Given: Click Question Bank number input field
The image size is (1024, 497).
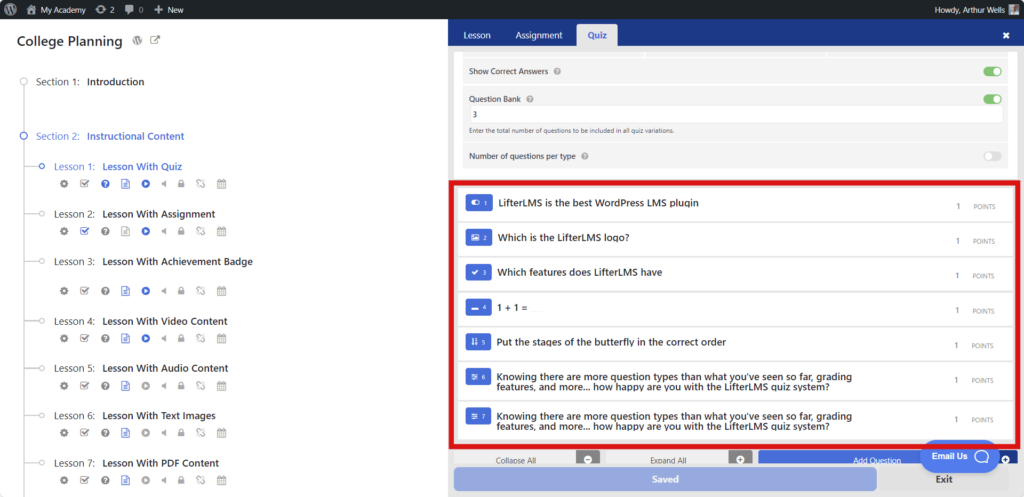Looking at the screenshot, I should (x=735, y=114).
